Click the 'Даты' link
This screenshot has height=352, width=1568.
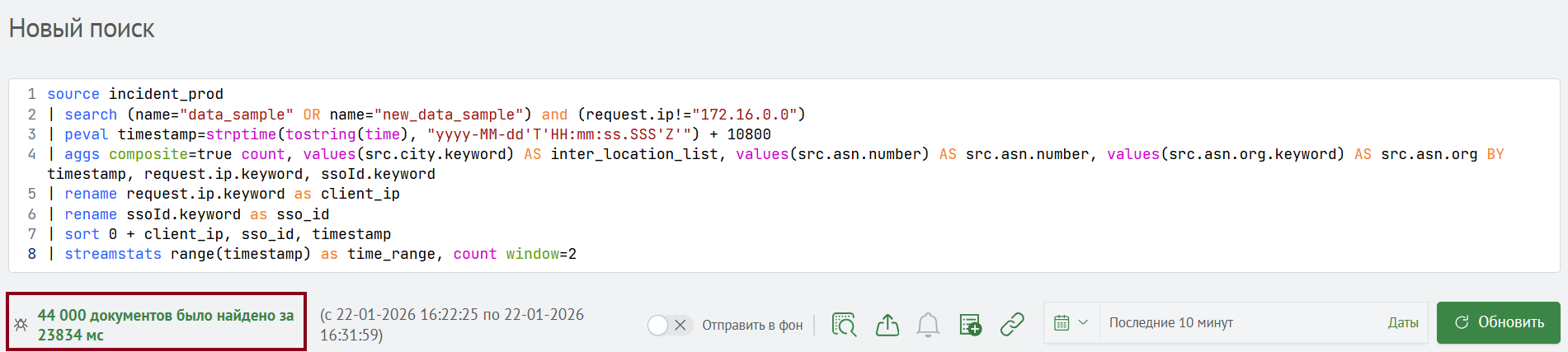click(1403, 323)
